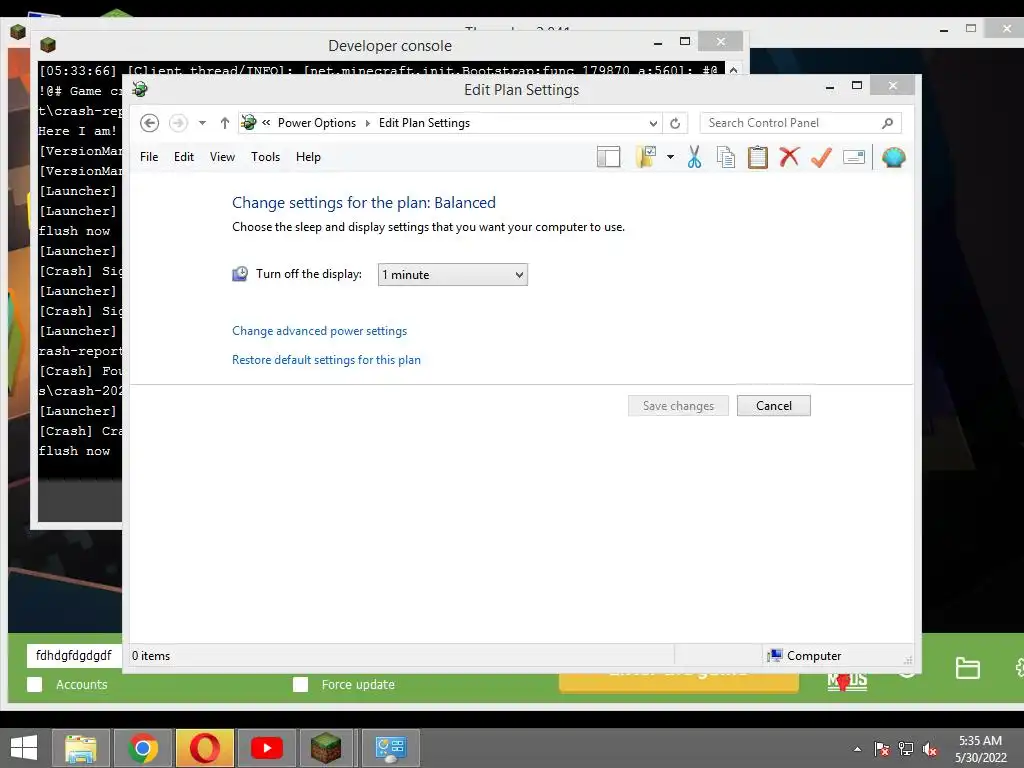Click the network tray icon

coord(906,749)
